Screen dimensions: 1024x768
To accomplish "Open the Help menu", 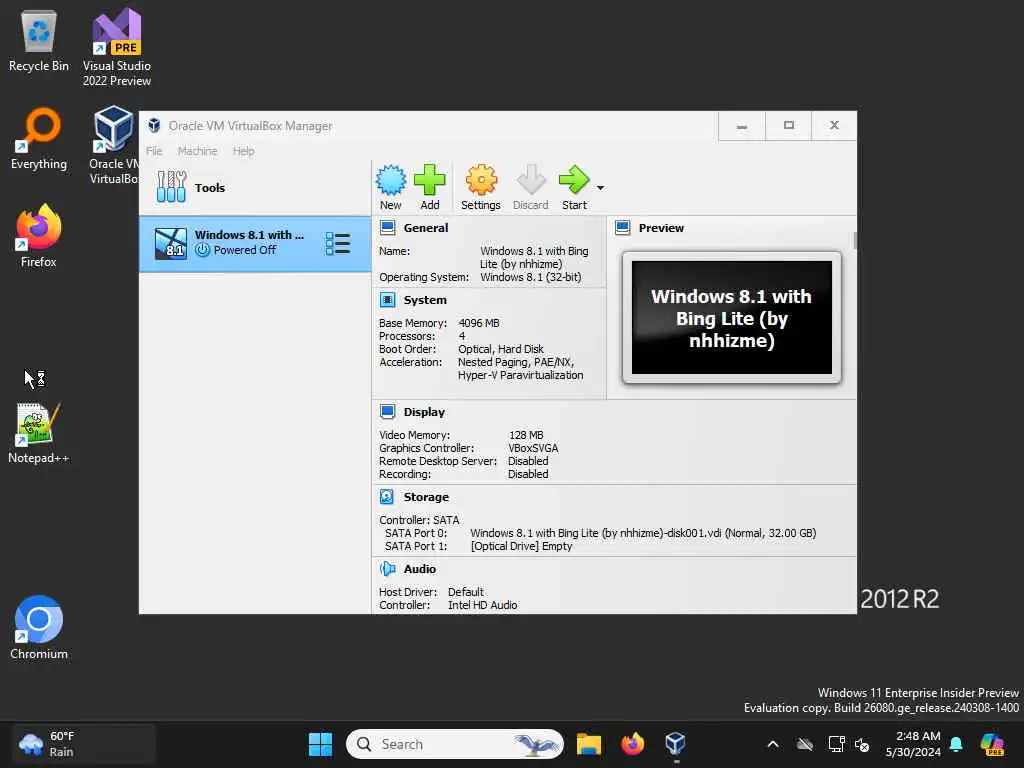I will click(244, 151).
